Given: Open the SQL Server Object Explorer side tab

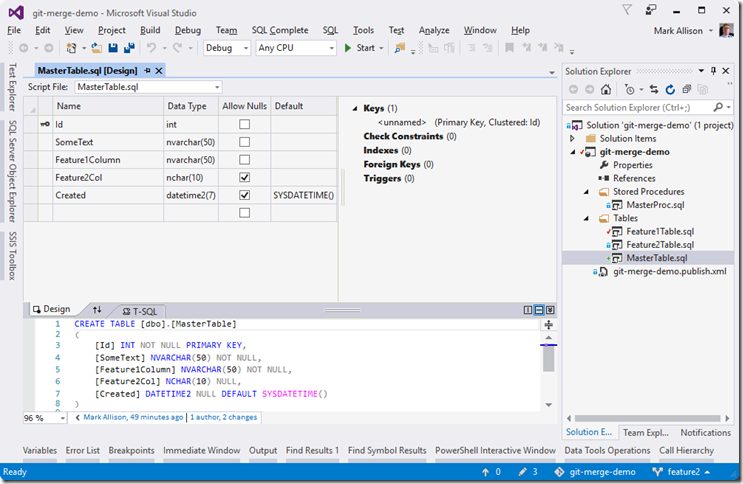Looking at the screenshot, I should pyautogui.click(x=12, y=171).
